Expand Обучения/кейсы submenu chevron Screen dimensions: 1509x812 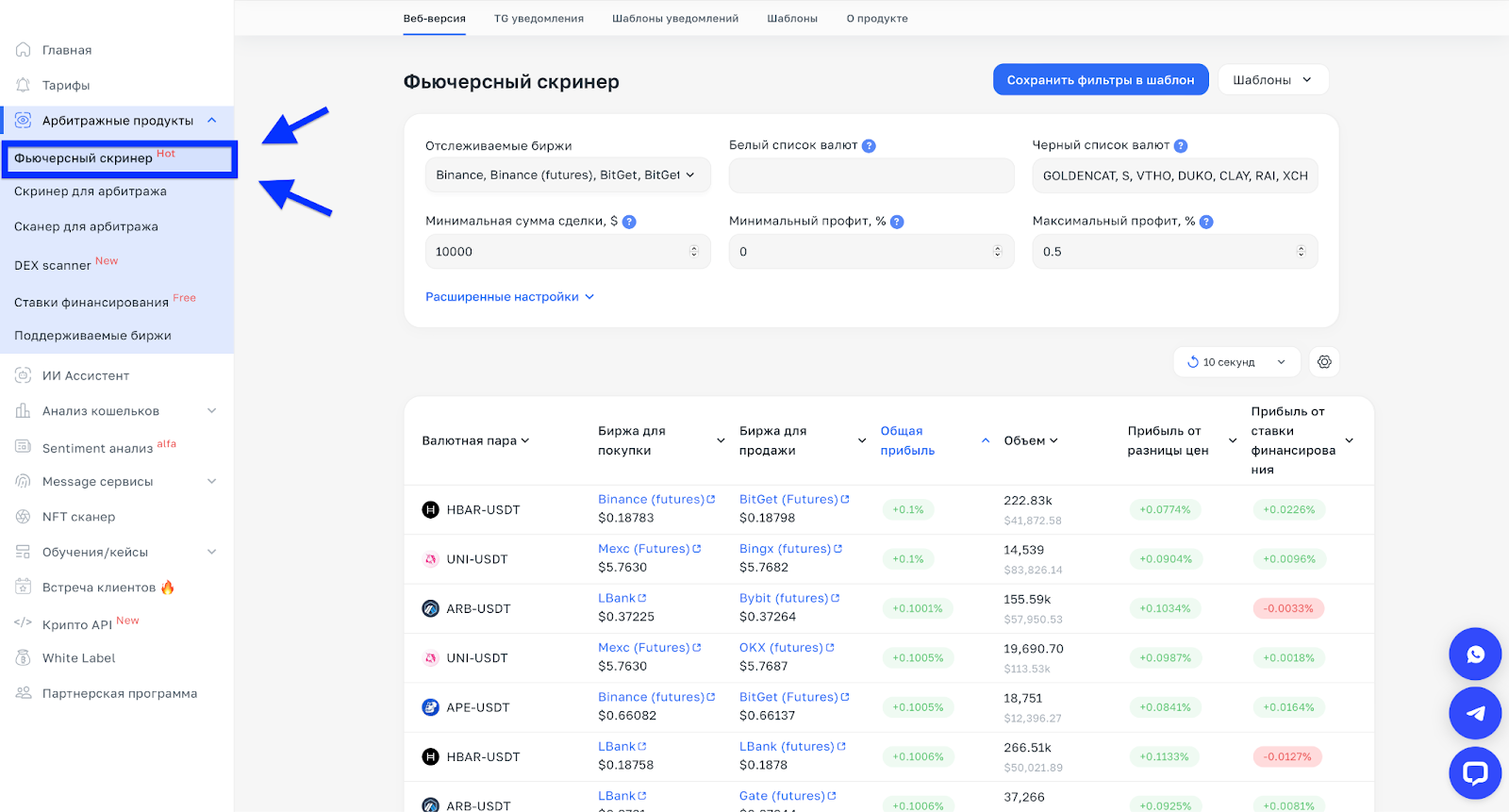(x=212, y=552)
